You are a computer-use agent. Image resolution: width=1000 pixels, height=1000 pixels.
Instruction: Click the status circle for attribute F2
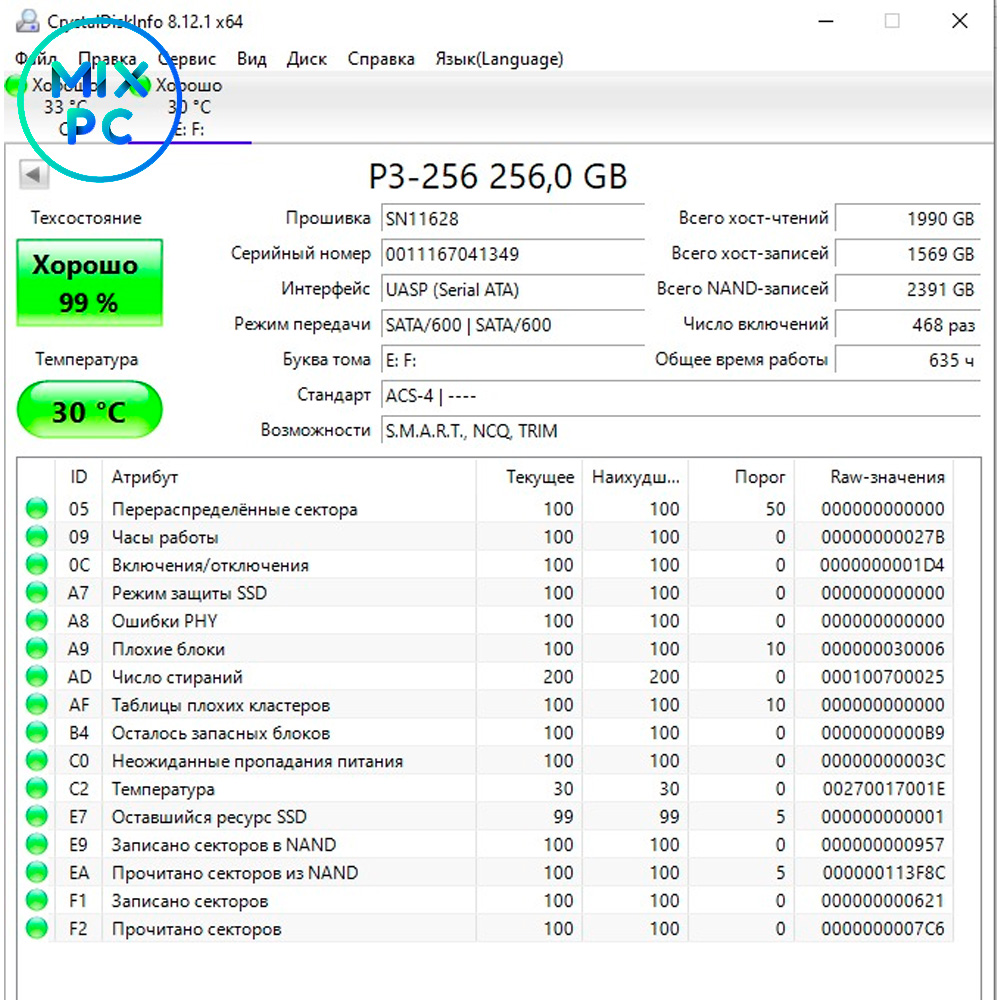click(x=37, y=929)
